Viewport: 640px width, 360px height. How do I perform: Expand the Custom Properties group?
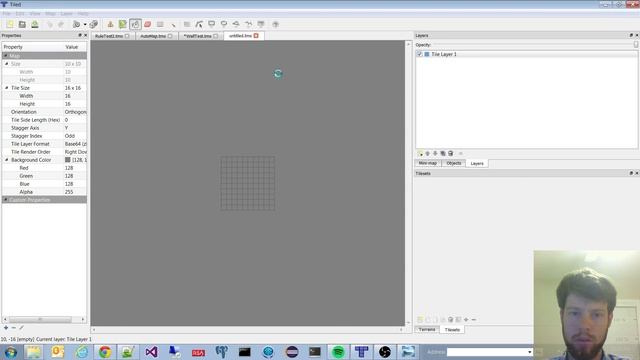point(6,200)
